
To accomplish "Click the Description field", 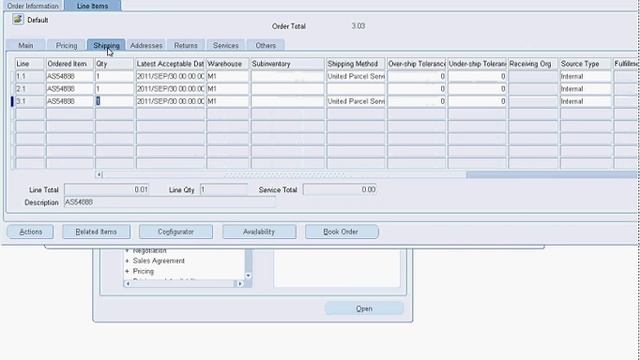I will 170,202.
